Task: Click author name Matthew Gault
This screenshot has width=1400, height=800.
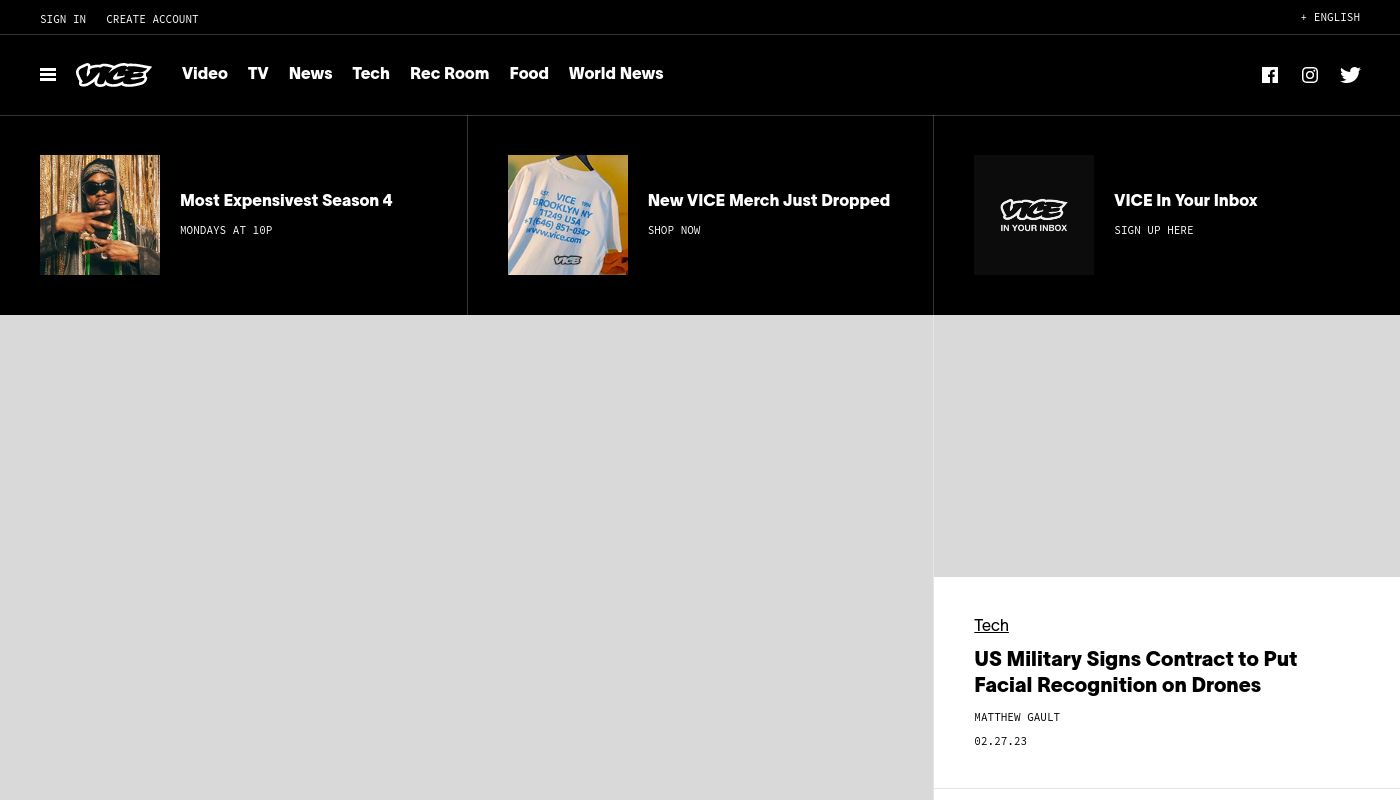Action: 1017,717
